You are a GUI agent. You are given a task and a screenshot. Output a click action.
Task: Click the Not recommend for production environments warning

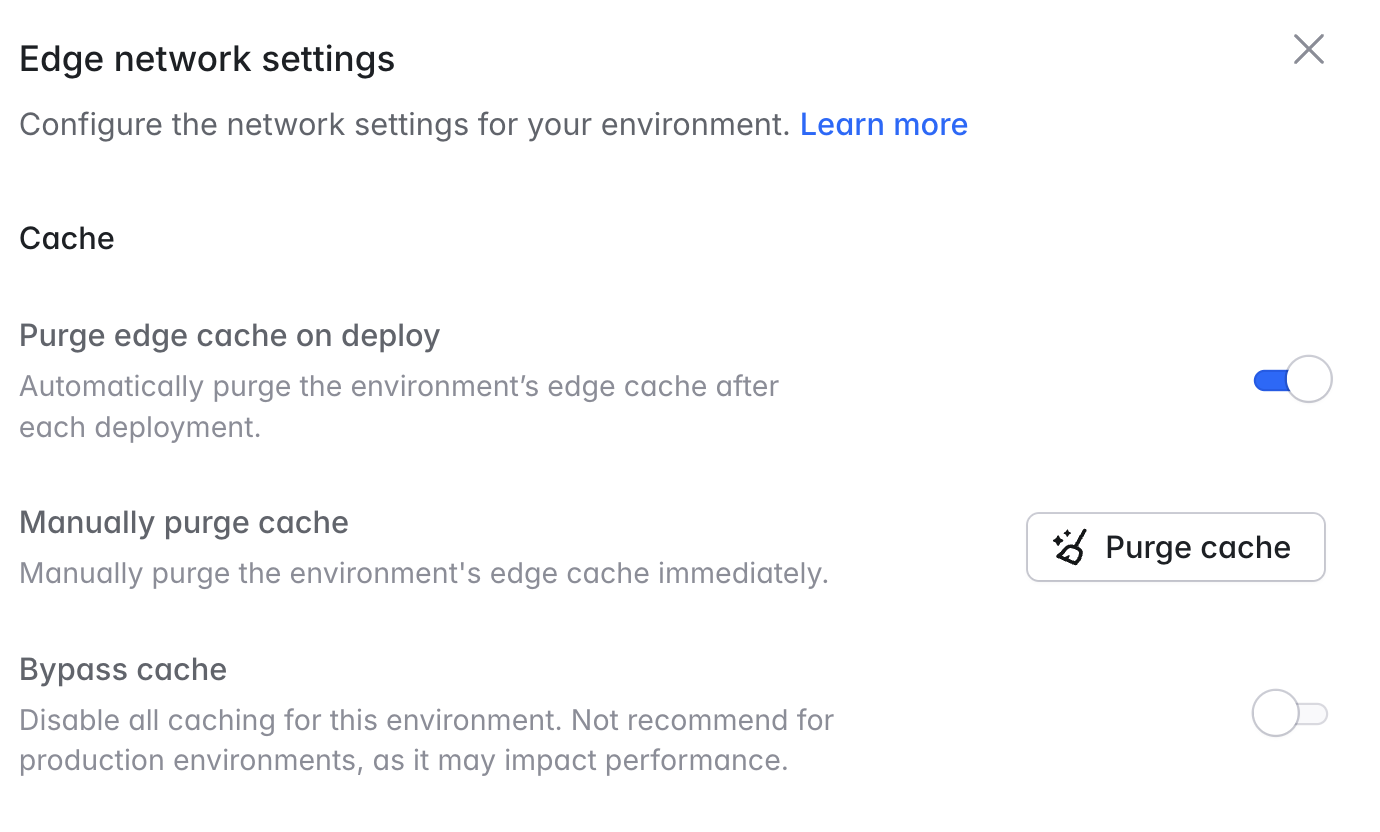point(427,740)
